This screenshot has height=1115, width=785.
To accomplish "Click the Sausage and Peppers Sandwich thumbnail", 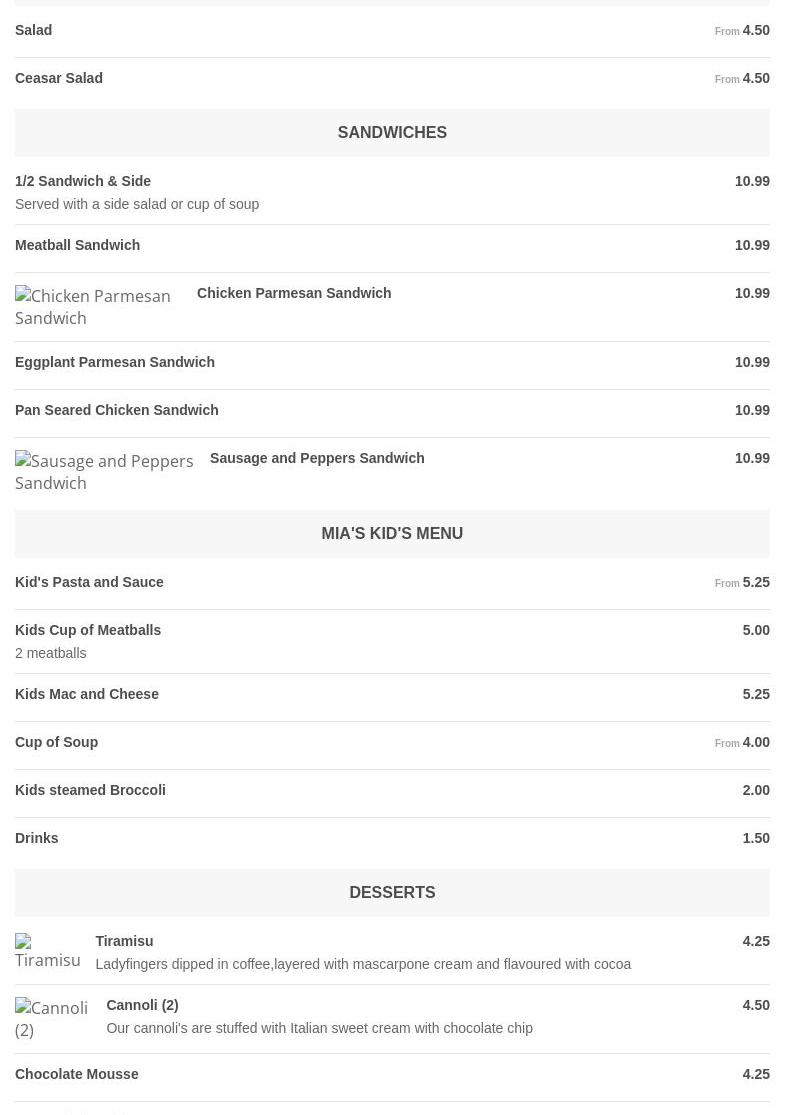I will pos(104,472).
